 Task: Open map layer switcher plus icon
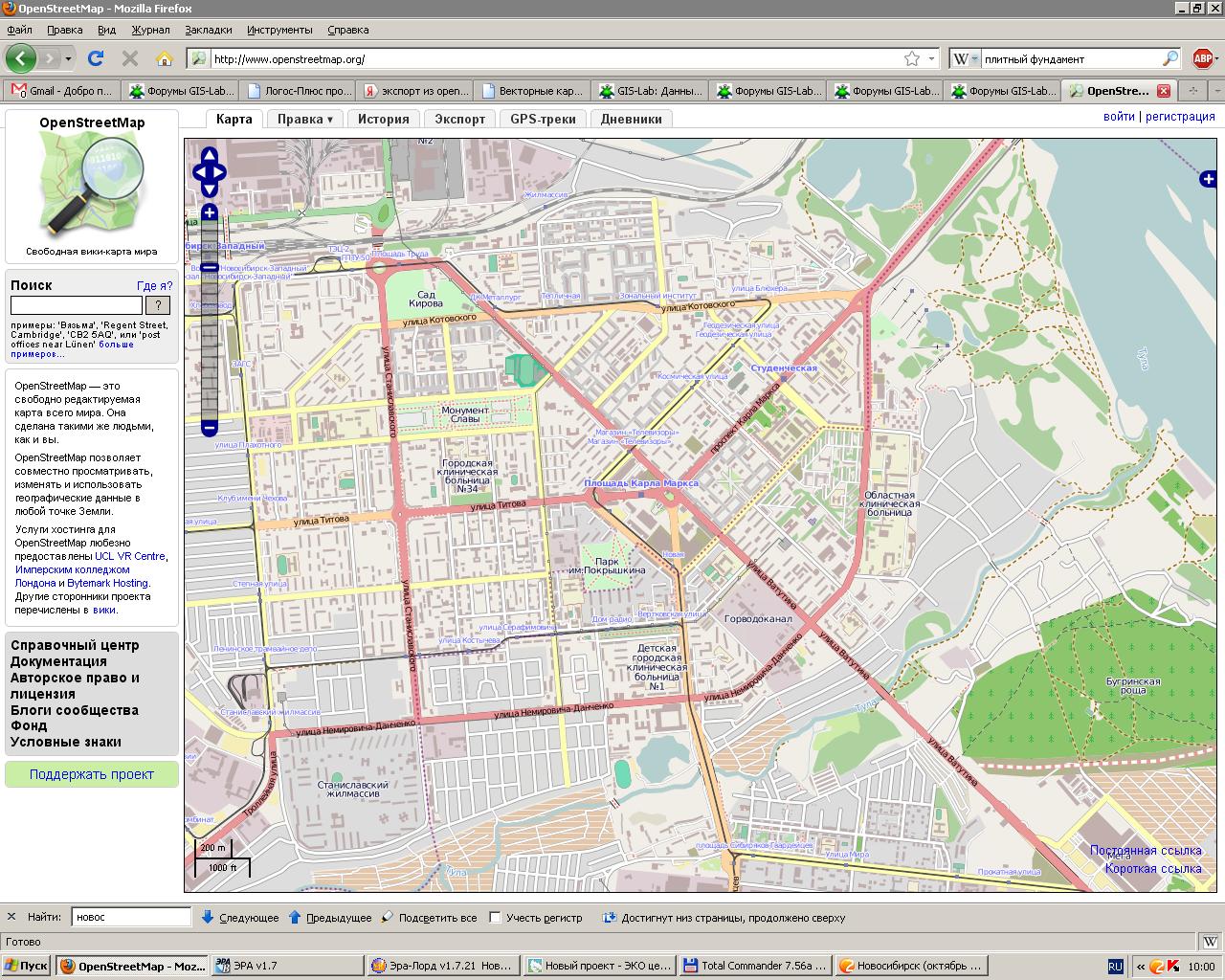[1208, 179]
